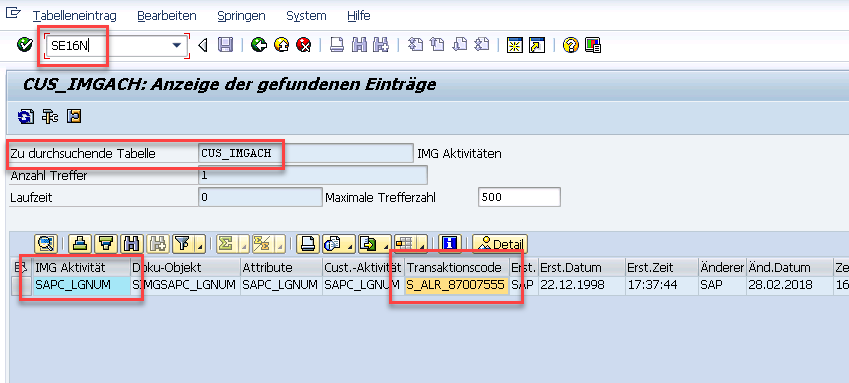Click the Attribute column header
The width and height of the screenshot is (849, 383).
pyautogui.click(x=281, y=267)
